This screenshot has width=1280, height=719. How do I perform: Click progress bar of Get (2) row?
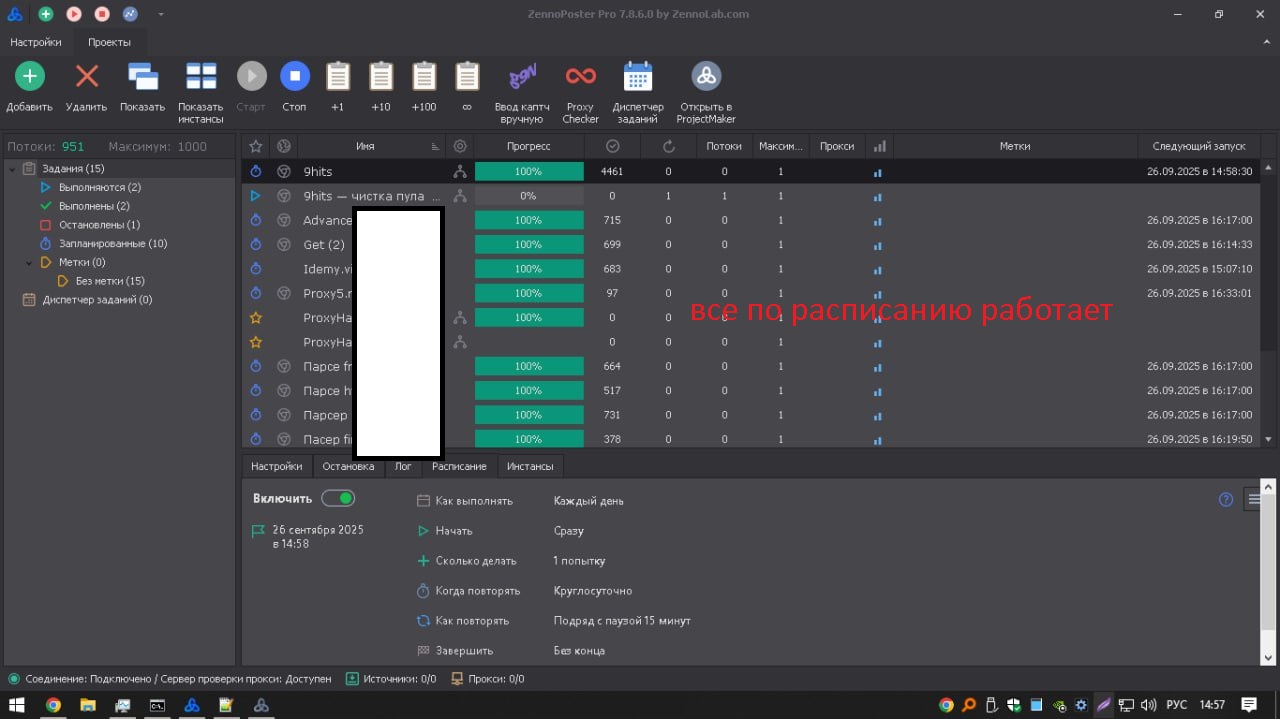click(529, 245)
